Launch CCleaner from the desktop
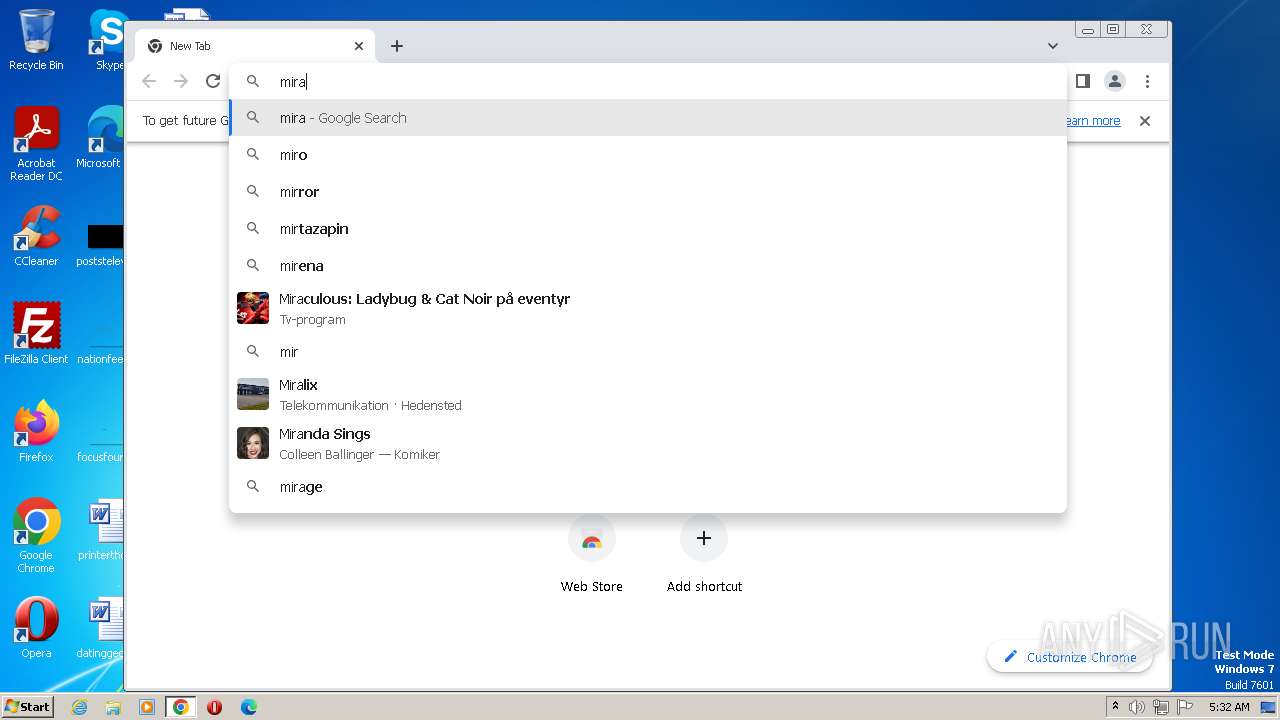Image resolution: width=1280 pixels, height=720 pixels. tap(36, 236)
